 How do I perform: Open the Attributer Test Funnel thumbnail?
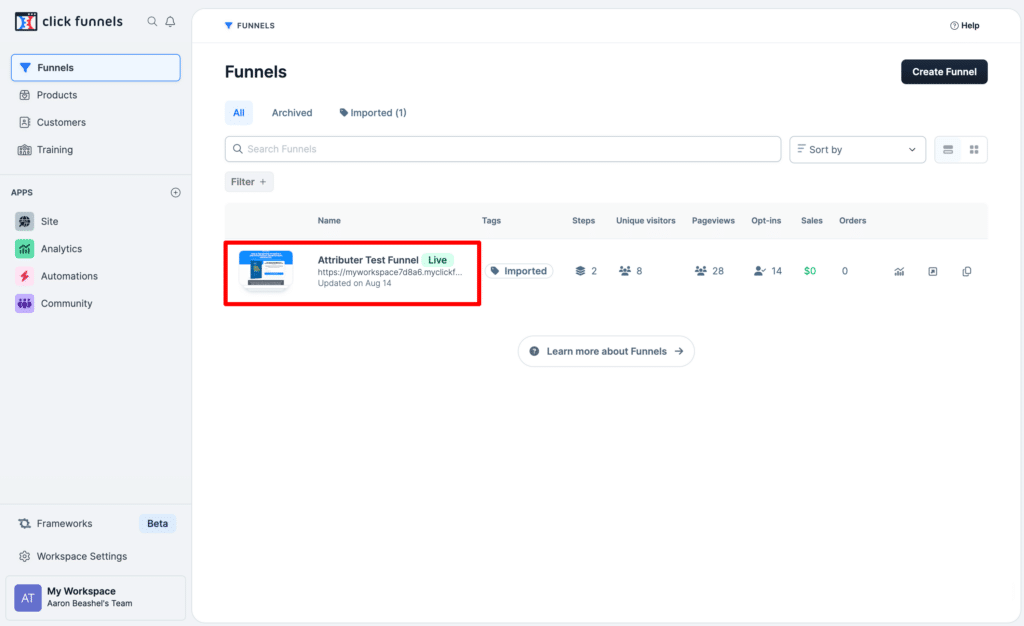[x=266, y=269]
